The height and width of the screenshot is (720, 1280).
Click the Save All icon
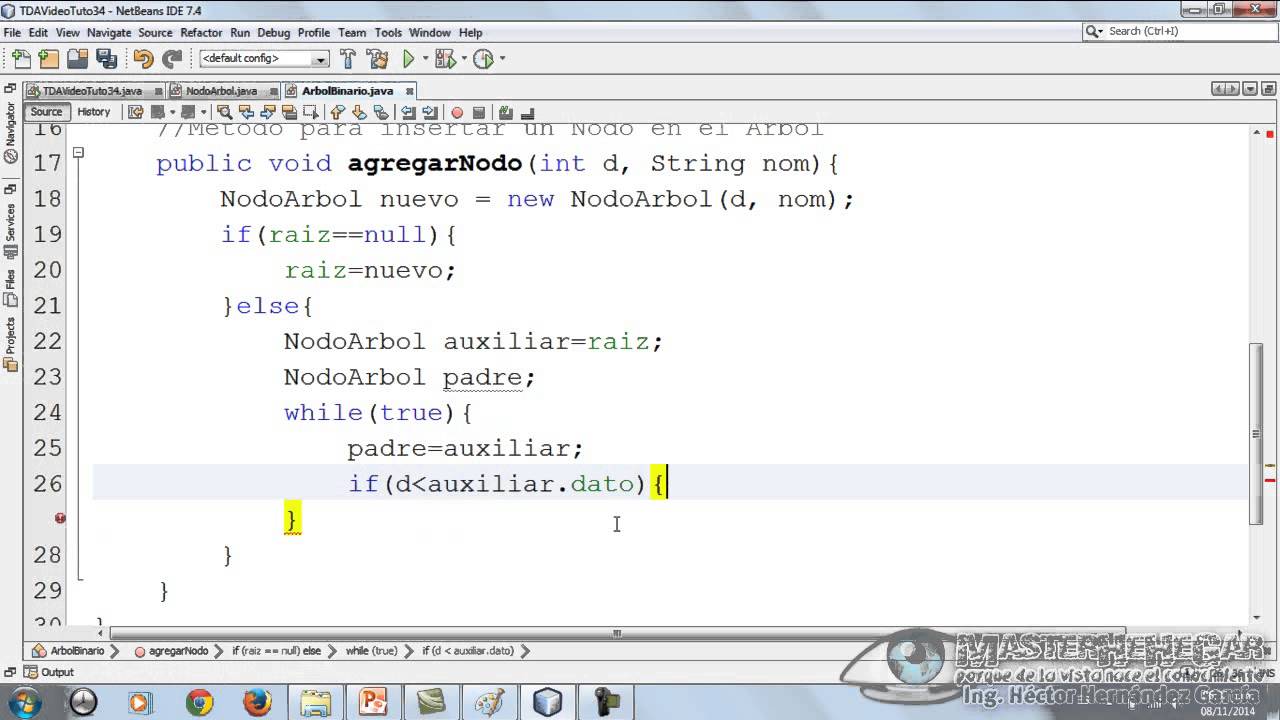coord(104,59)
